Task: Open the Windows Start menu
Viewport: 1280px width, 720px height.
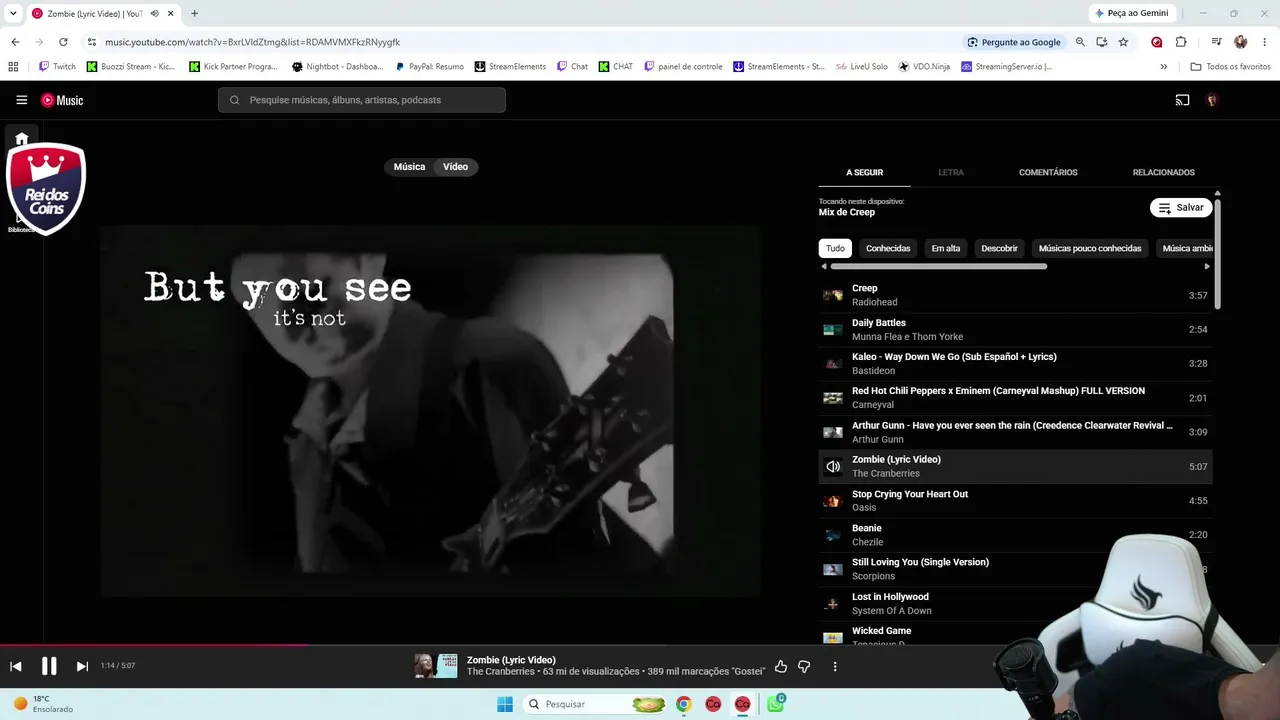Action: [x=505, y=704]
